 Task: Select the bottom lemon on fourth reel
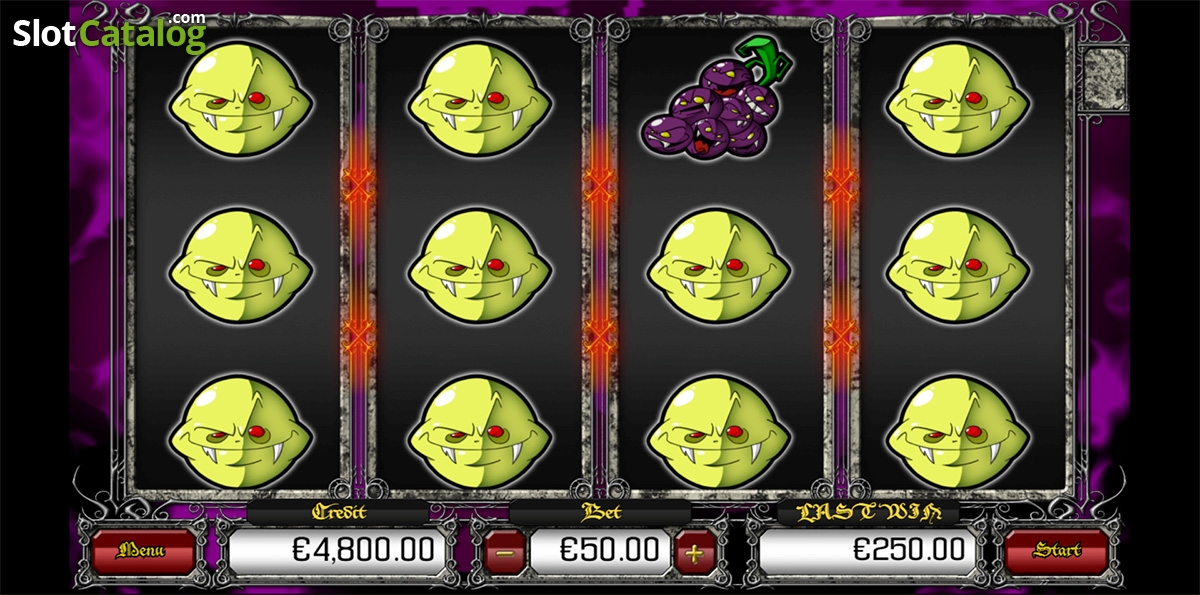958,431
